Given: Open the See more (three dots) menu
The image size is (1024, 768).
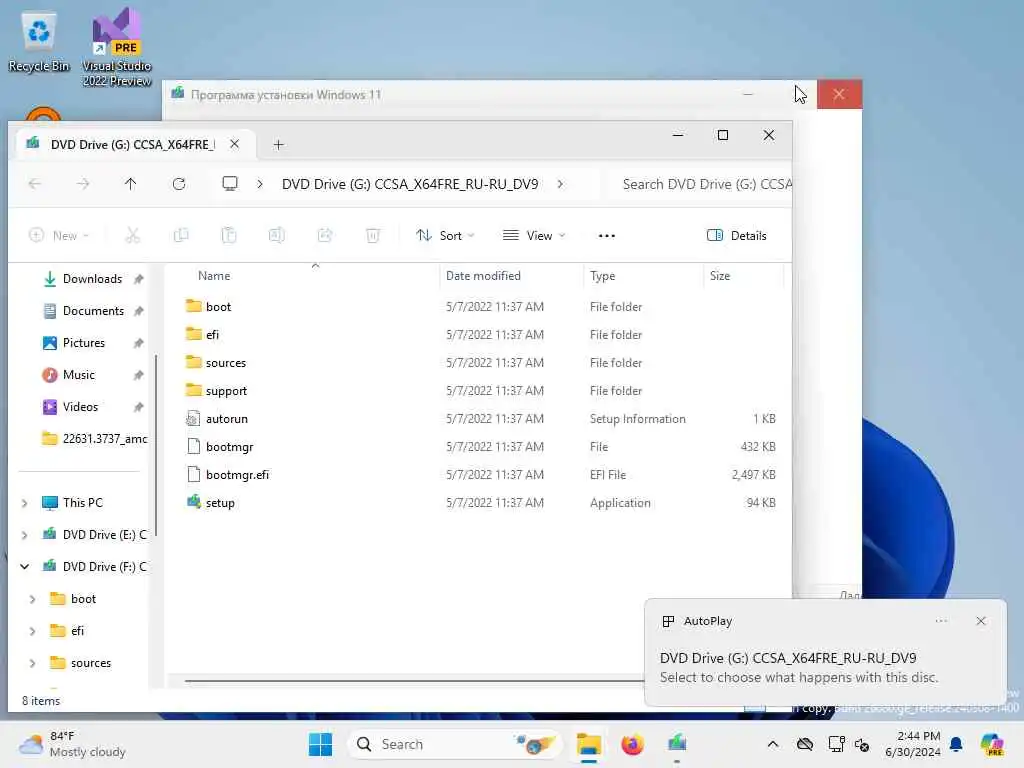Looking at the screenshot, I should (607, 236).
